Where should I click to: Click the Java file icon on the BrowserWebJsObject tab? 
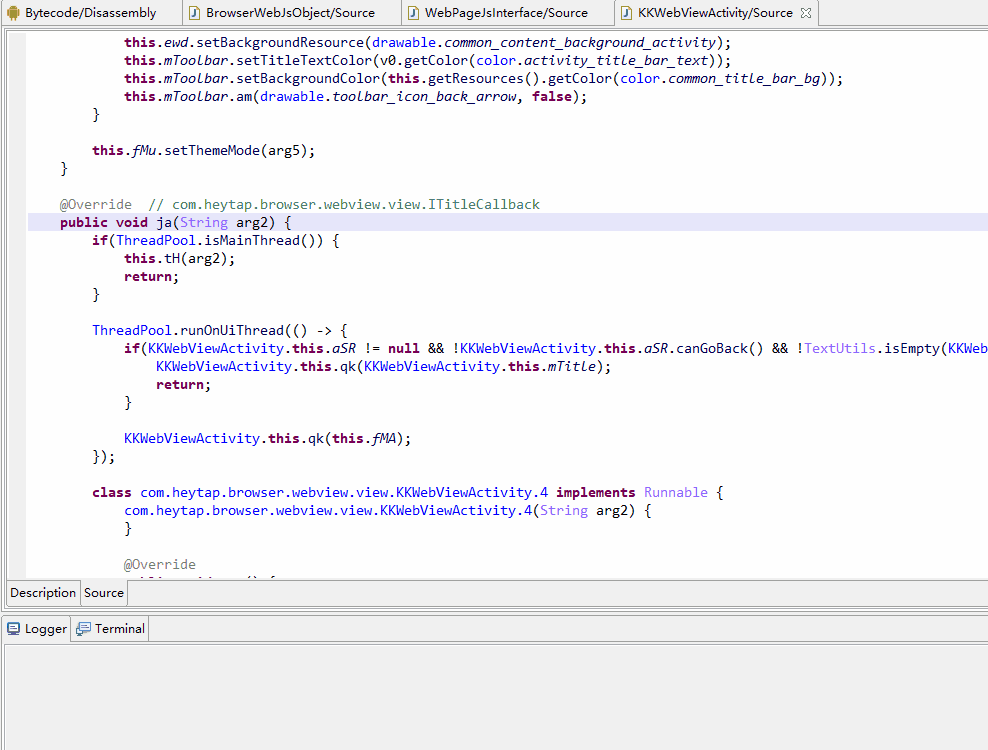point(195,13)
